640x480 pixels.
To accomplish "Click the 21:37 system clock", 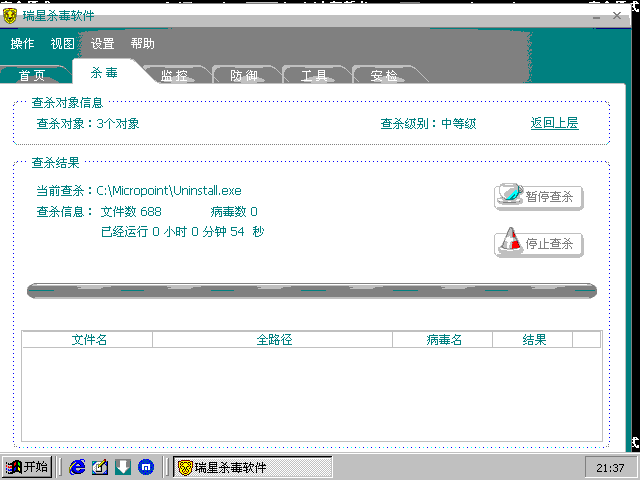I will 610,468.
